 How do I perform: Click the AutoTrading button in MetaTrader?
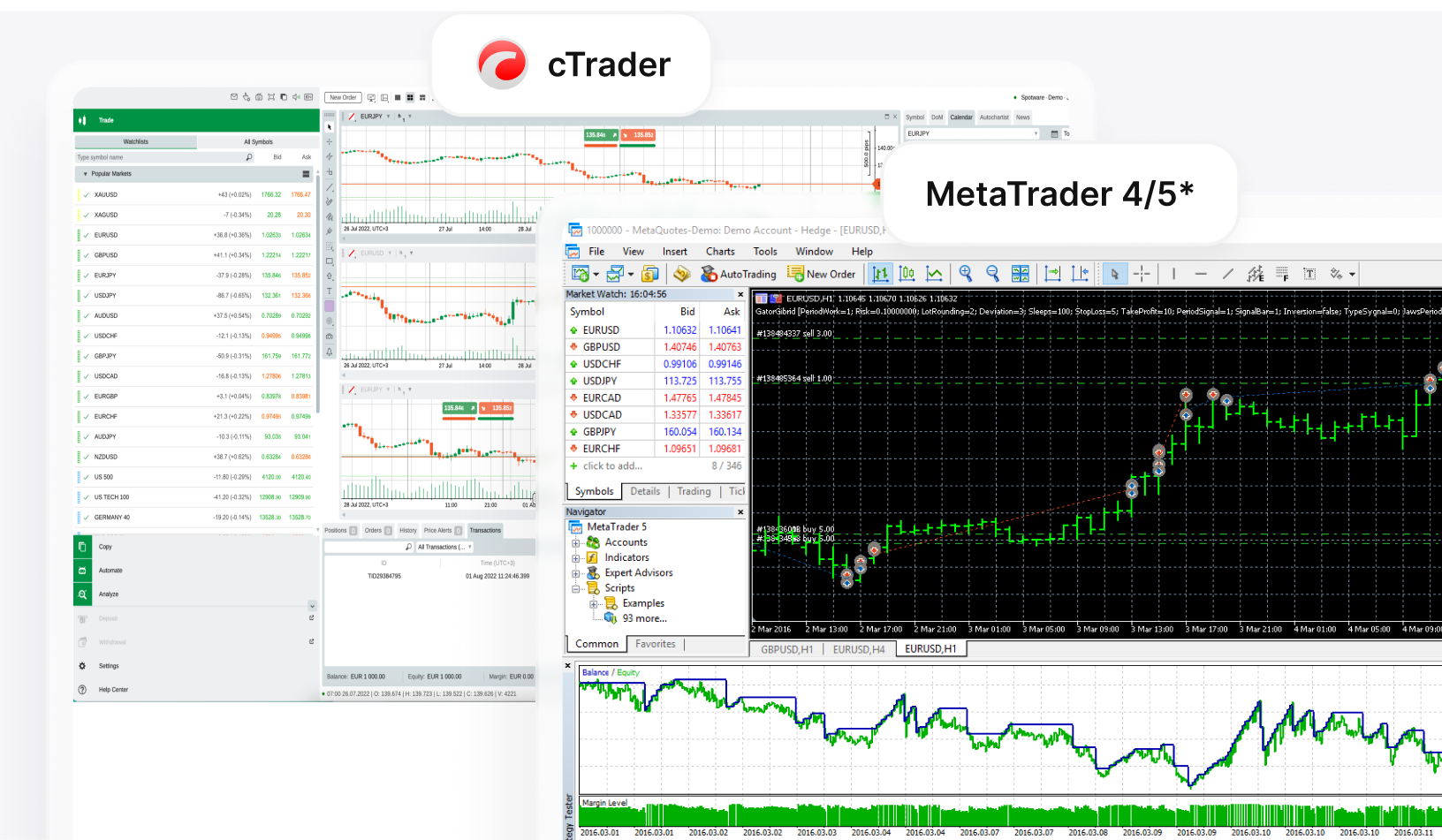739,274
